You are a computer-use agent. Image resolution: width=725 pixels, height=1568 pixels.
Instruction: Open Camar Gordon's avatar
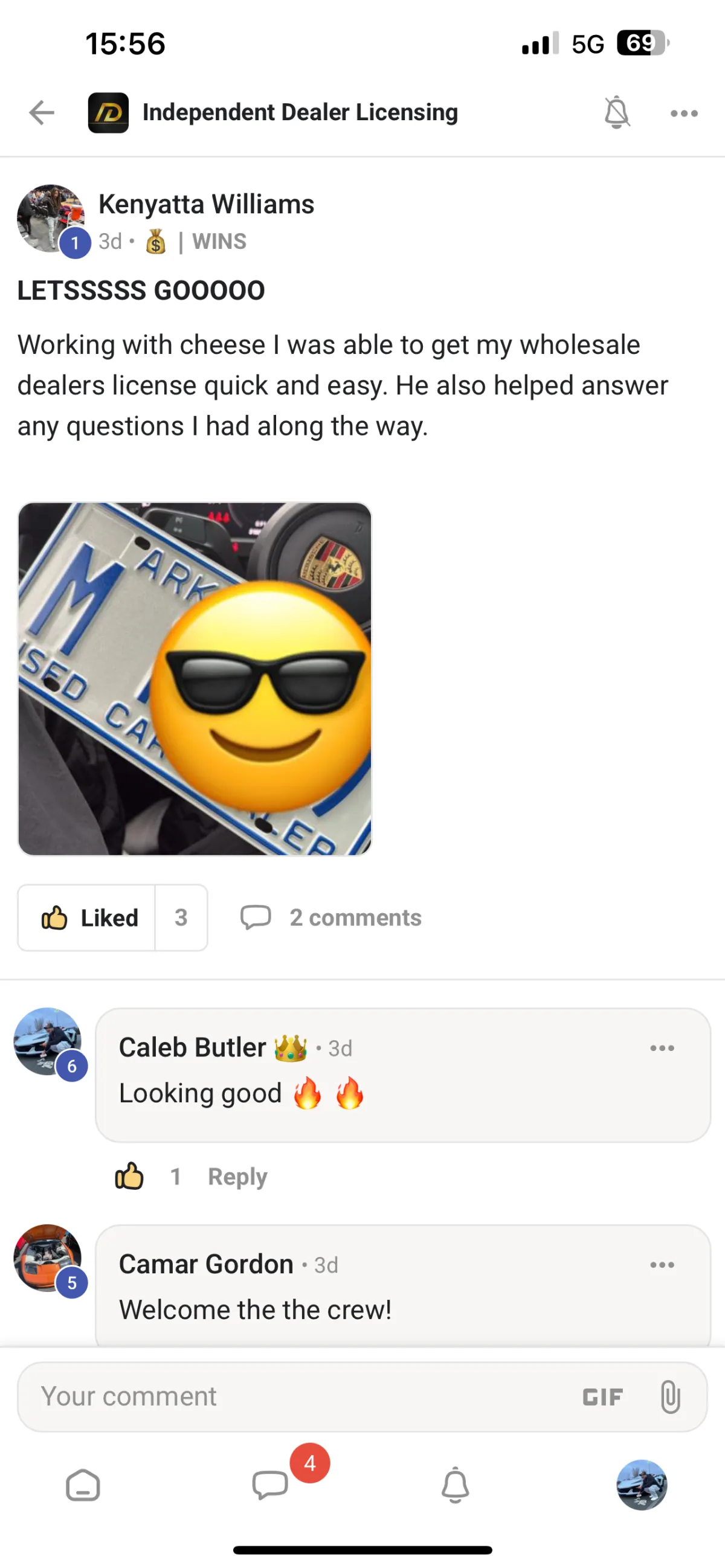pyautogui.click(x=48, y=1258)
